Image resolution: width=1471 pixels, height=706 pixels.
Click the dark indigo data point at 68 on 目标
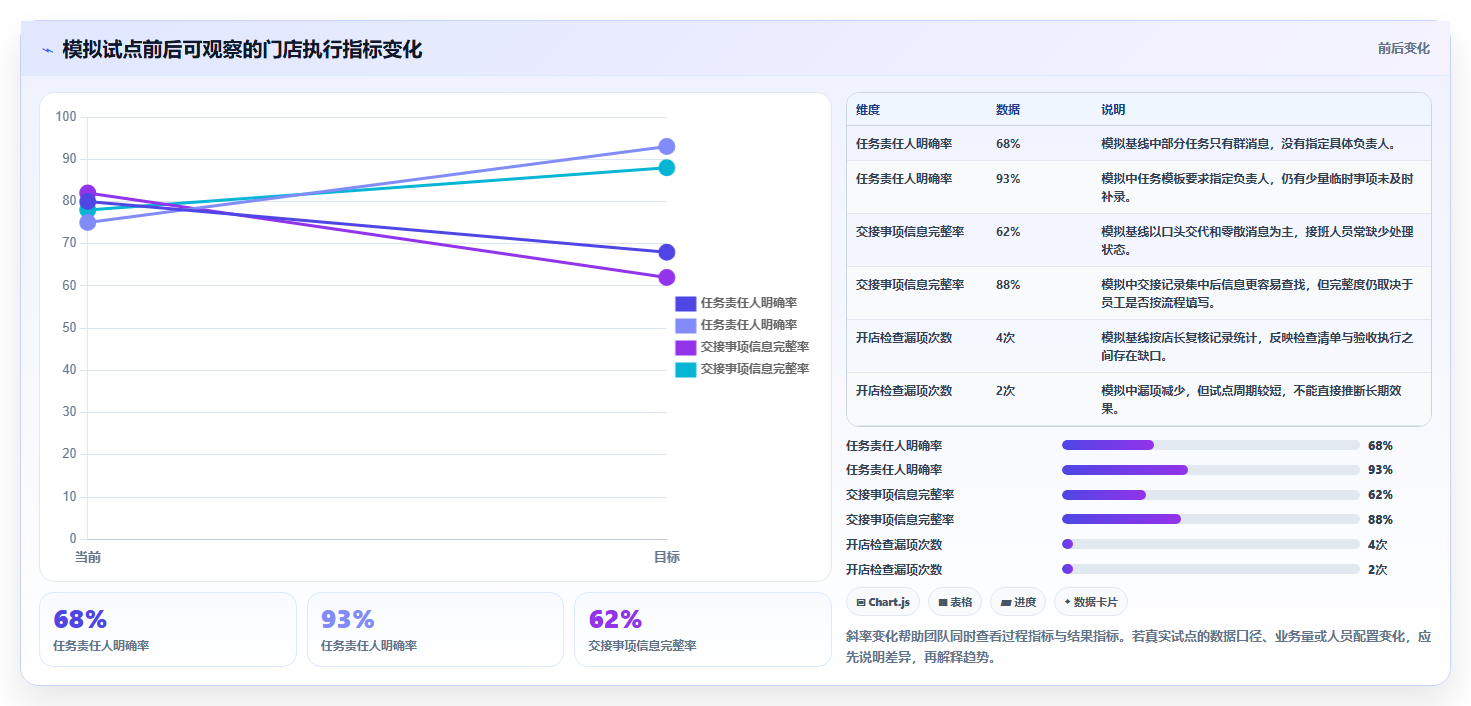pos(667,252)
